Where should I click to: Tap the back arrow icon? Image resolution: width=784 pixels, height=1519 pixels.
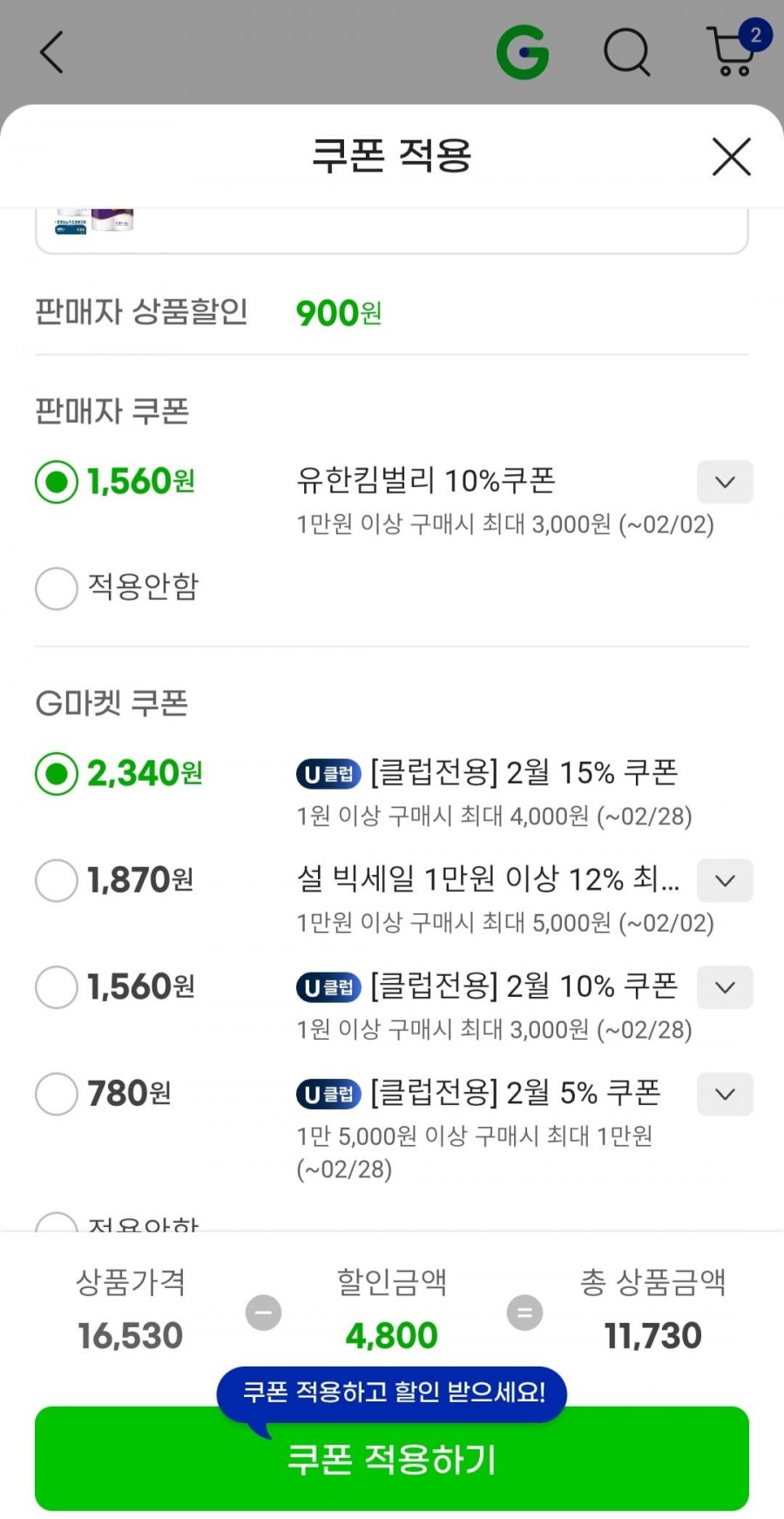(x=52, y=52)
